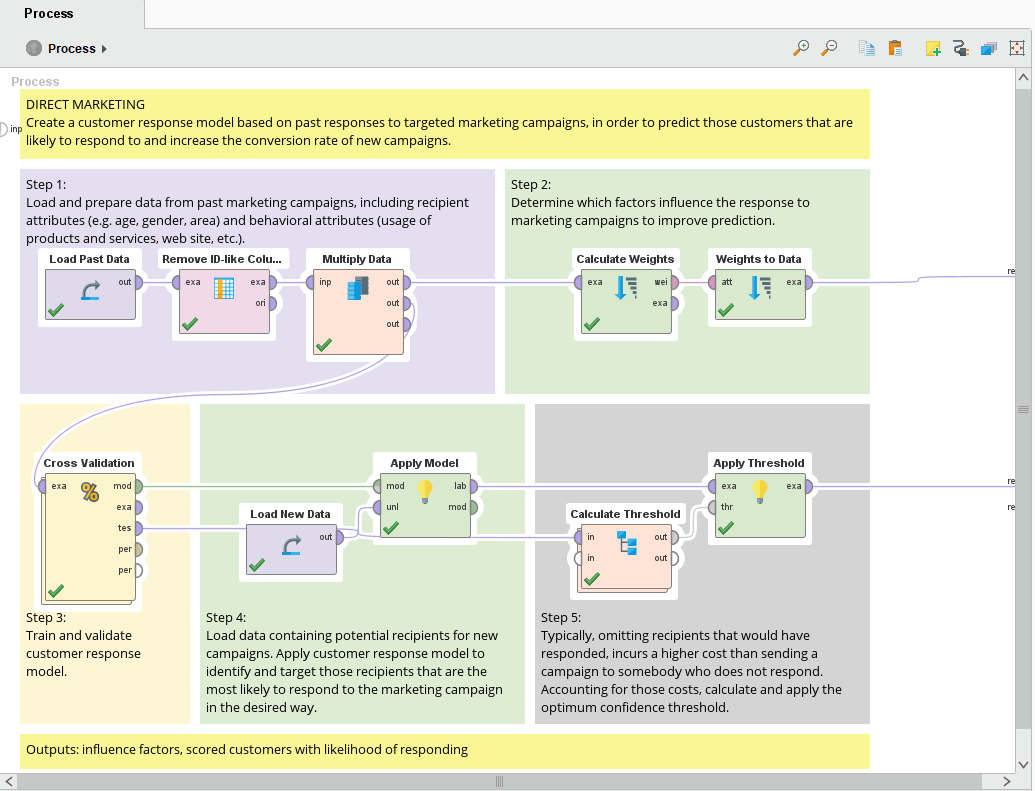Add a new yellow note
Screen dimensions: 1035x791
click(933, 48)
